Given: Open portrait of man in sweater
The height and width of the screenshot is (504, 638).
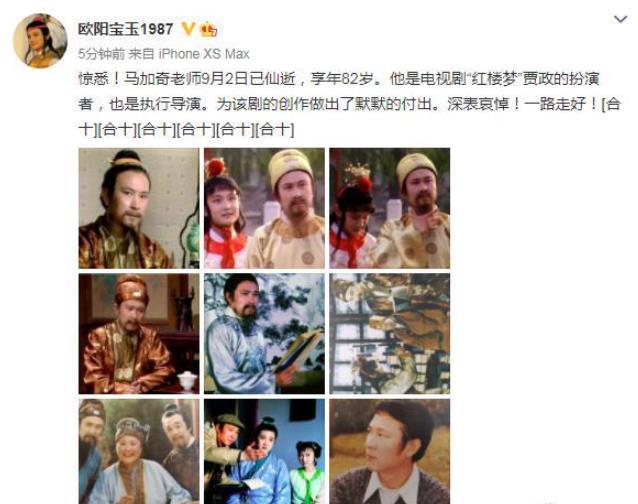Looking at the screenshot, I should point(390,451).
